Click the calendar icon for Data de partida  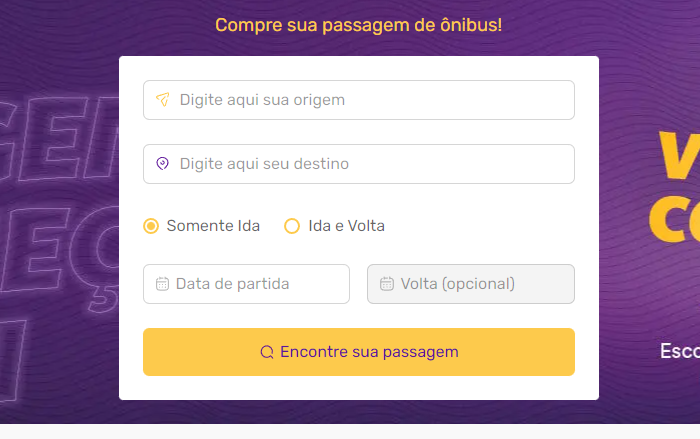point(162,284)
